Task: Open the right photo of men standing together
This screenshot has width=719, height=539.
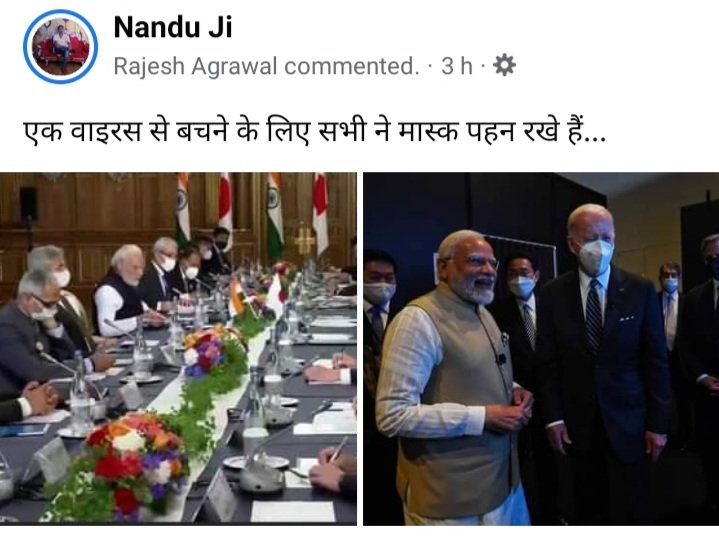Action: [541, 349]
